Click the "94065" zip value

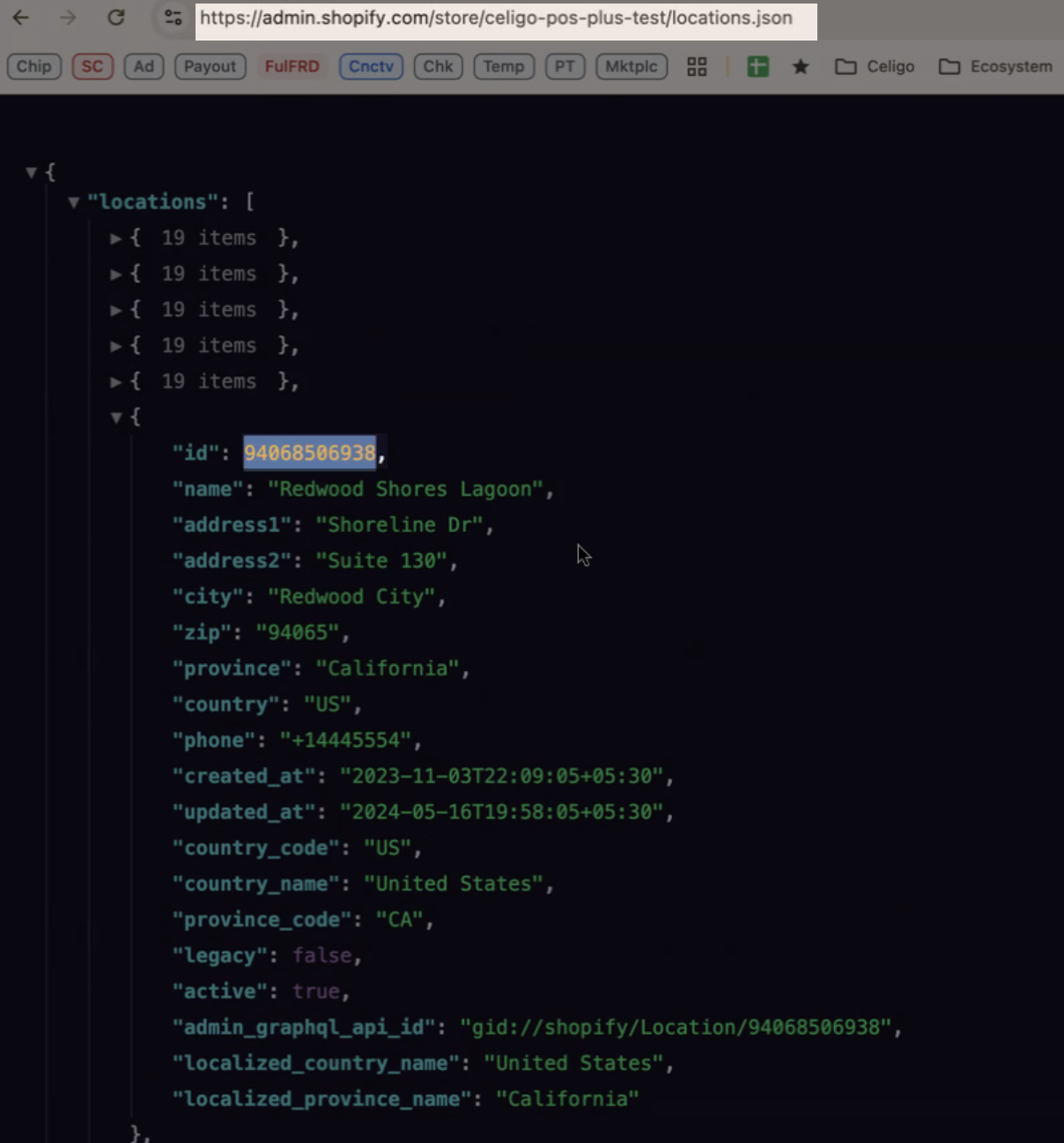click(298, 632)
